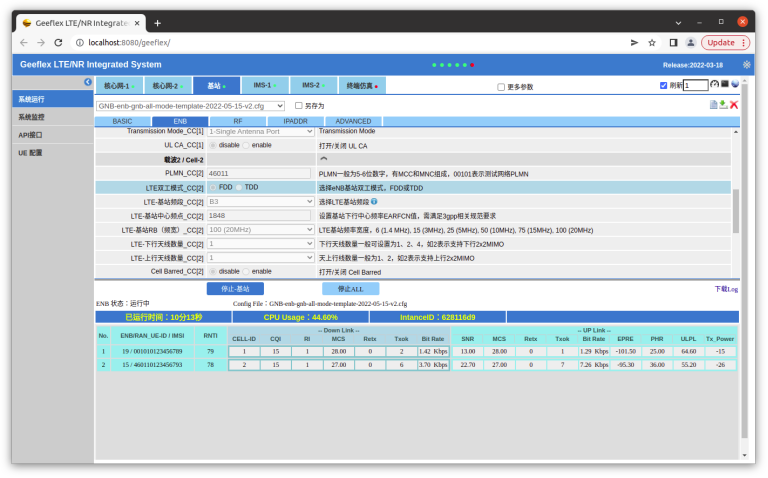Click the 刷新 interval input field
The height and width of the screenshot is (478, 768).
[696, 85]
